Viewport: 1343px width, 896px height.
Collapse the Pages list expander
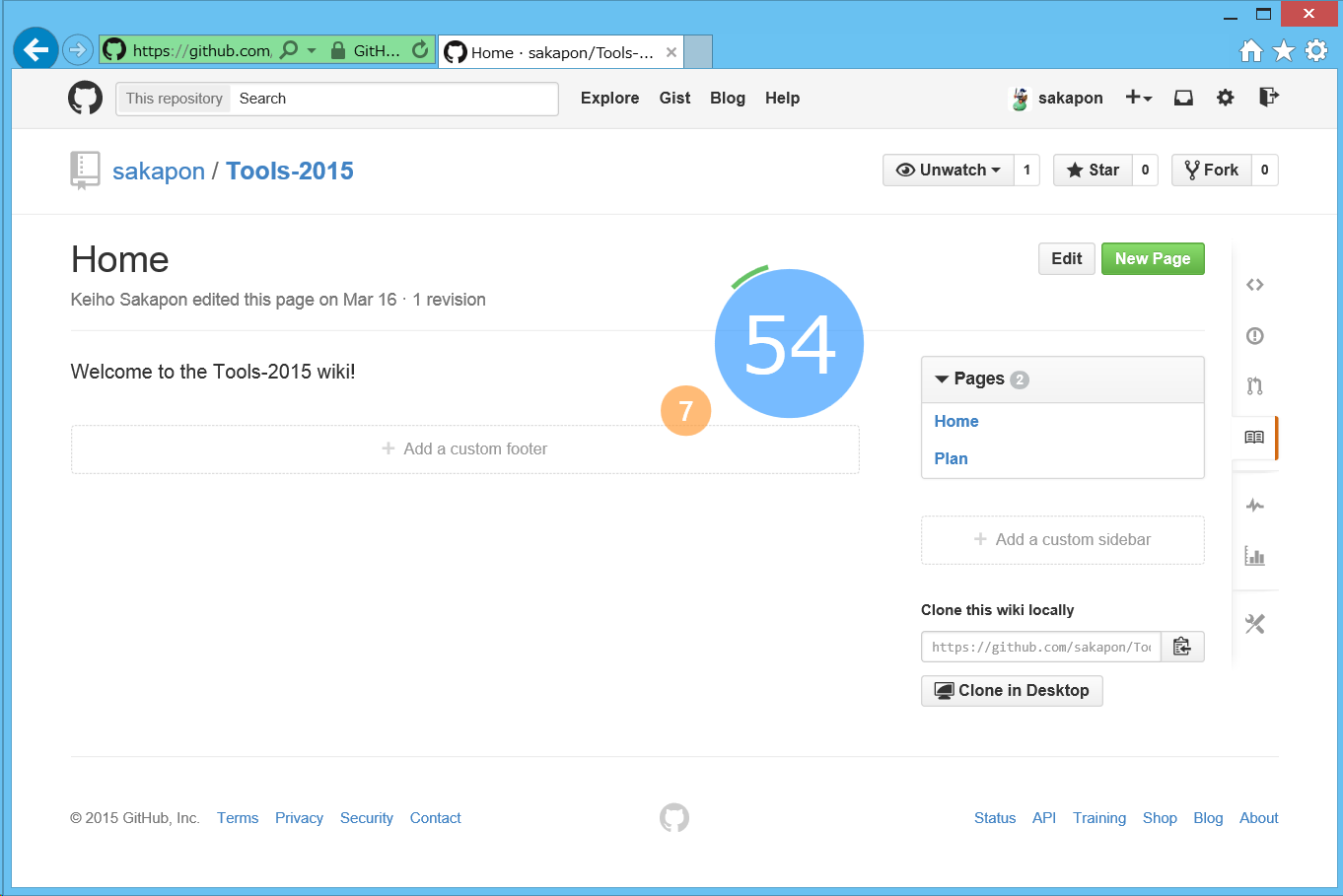(942, 379)
